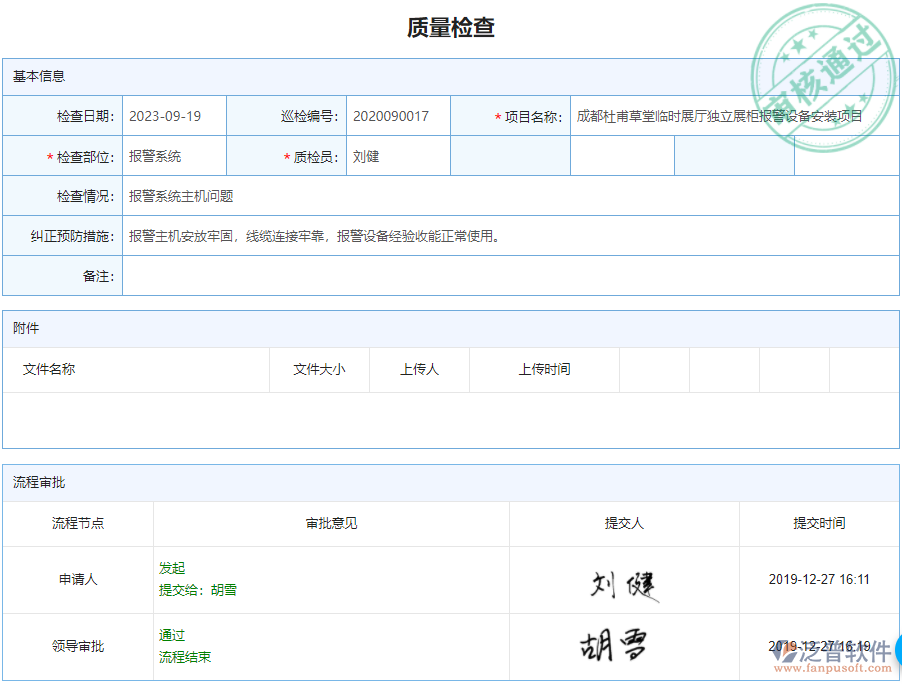The width and height of the screenshot is (902, 684).
Task: Select the 检查日期 date value 2023-09-19
Action: (166, 115)
